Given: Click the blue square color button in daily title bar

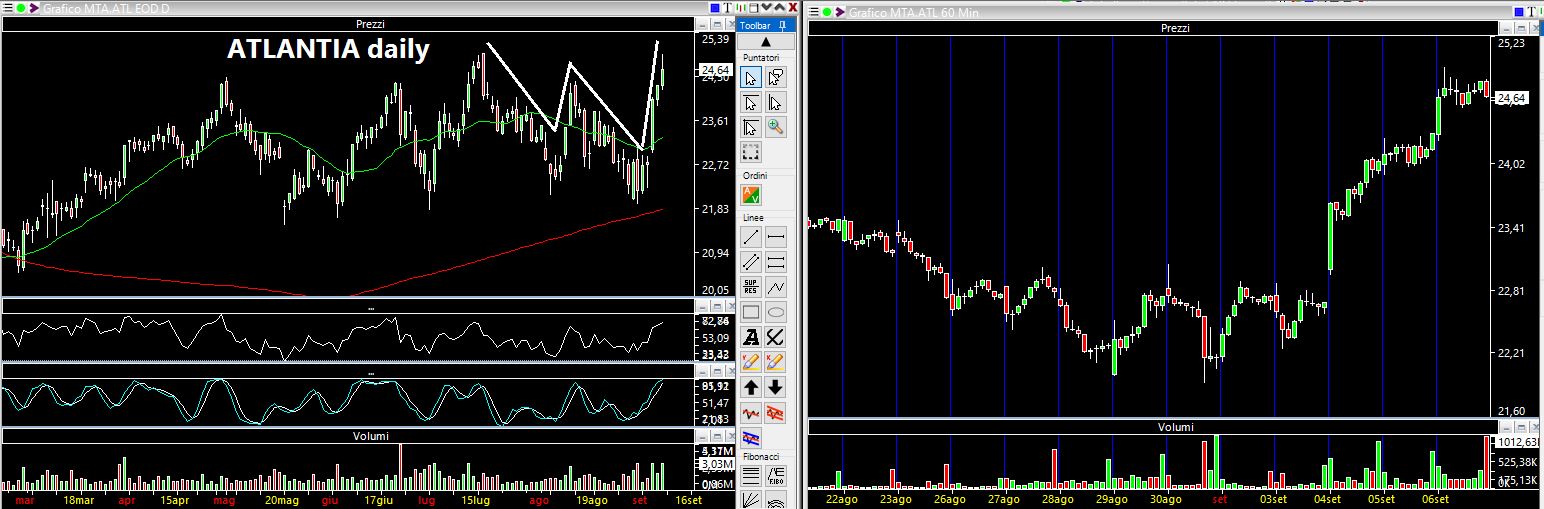Looking at the screenshot, I should [x=714, y=8].
